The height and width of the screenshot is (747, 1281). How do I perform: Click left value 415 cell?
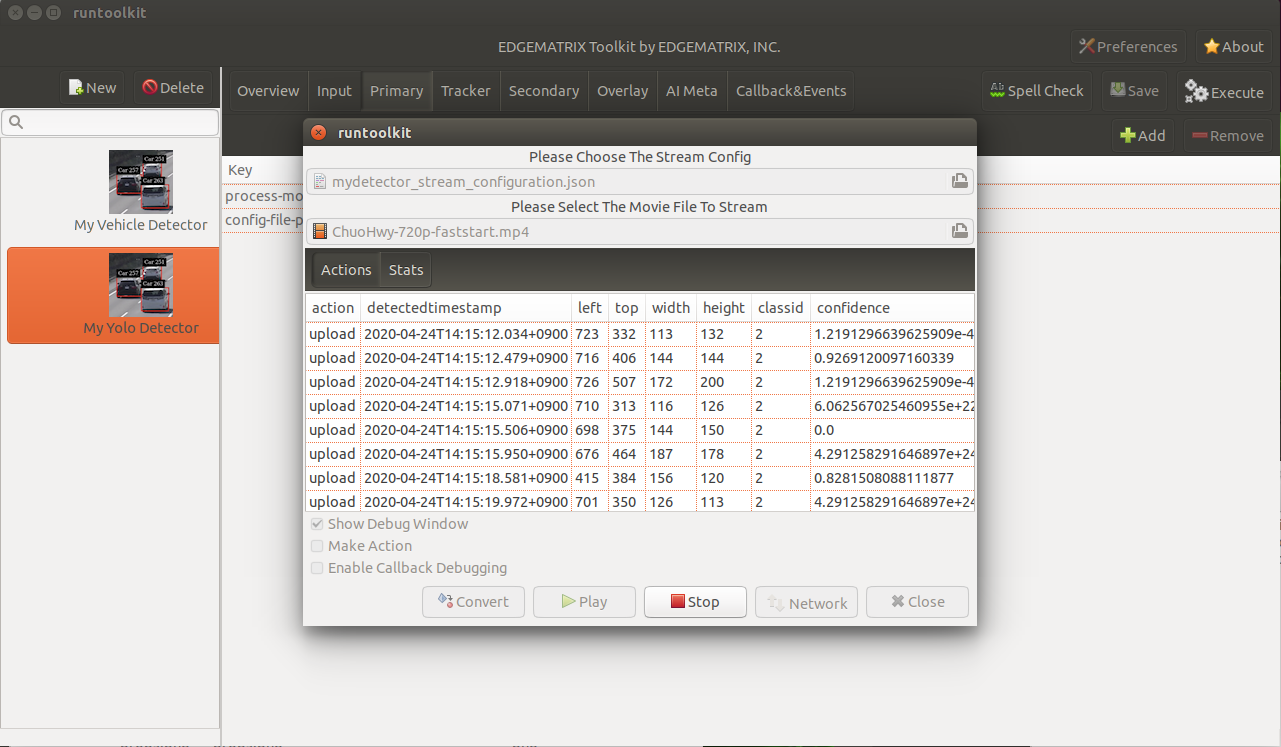coord(590,478)
